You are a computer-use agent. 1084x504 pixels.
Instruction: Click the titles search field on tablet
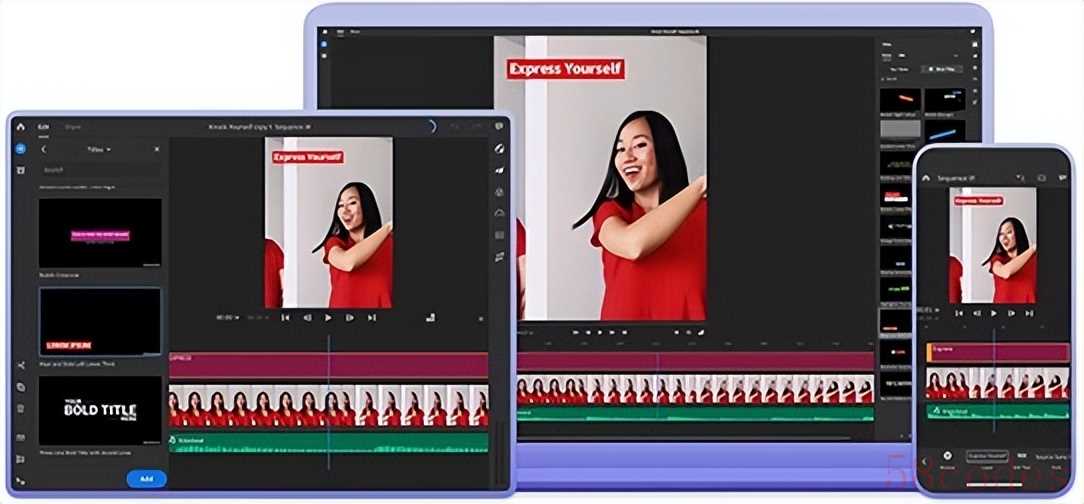coord(99,170)
